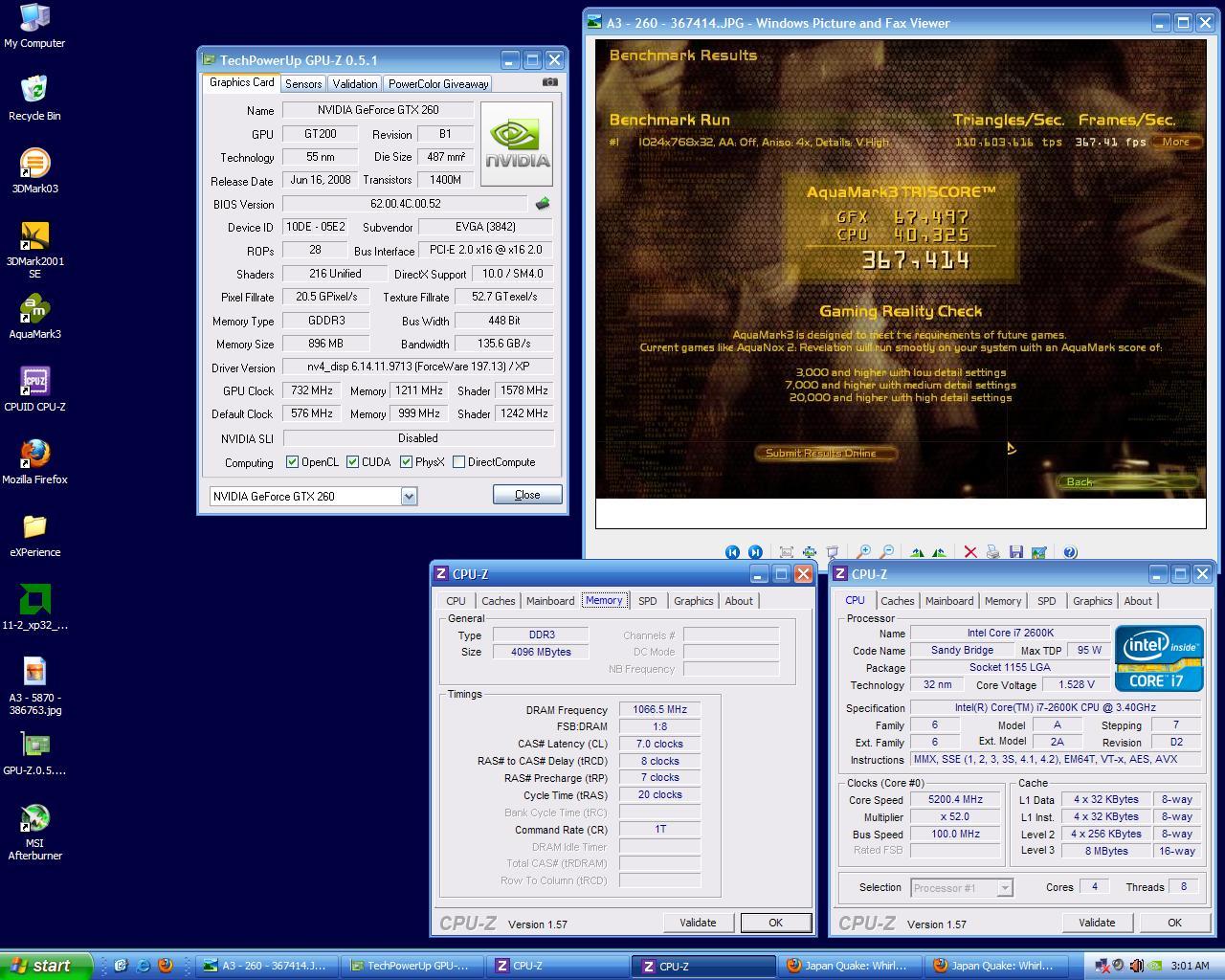Viewport: 1225px width, 980px height.
Task: Launch Mozilla Firefox from the desktop
Action: click(x=34, y=462)
